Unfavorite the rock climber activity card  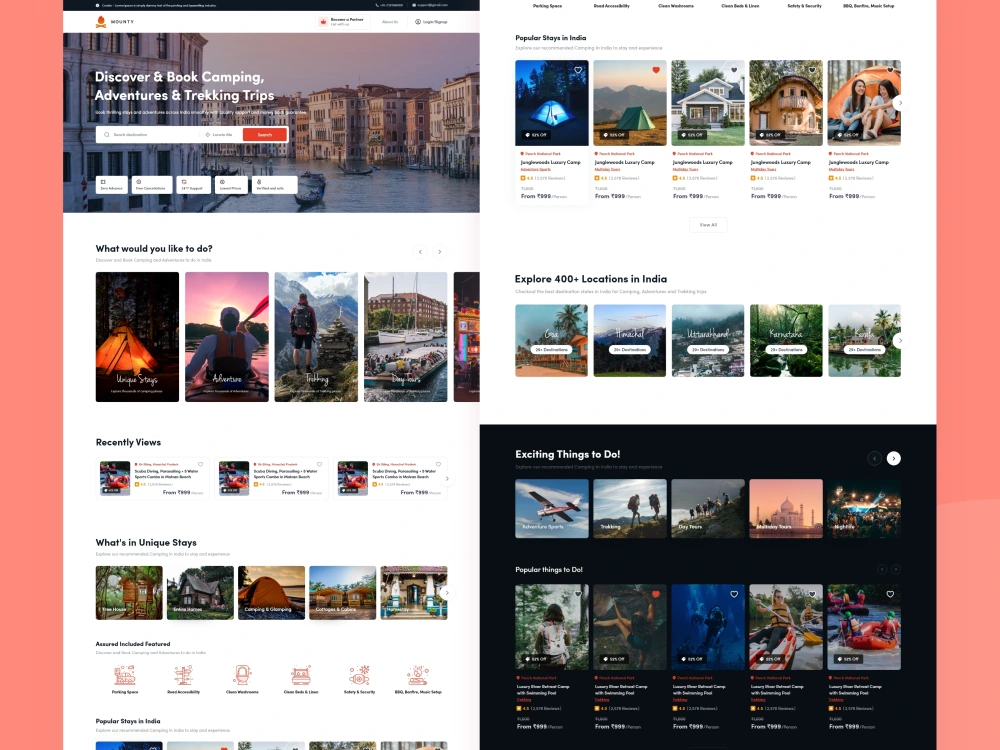pos(656,594)
